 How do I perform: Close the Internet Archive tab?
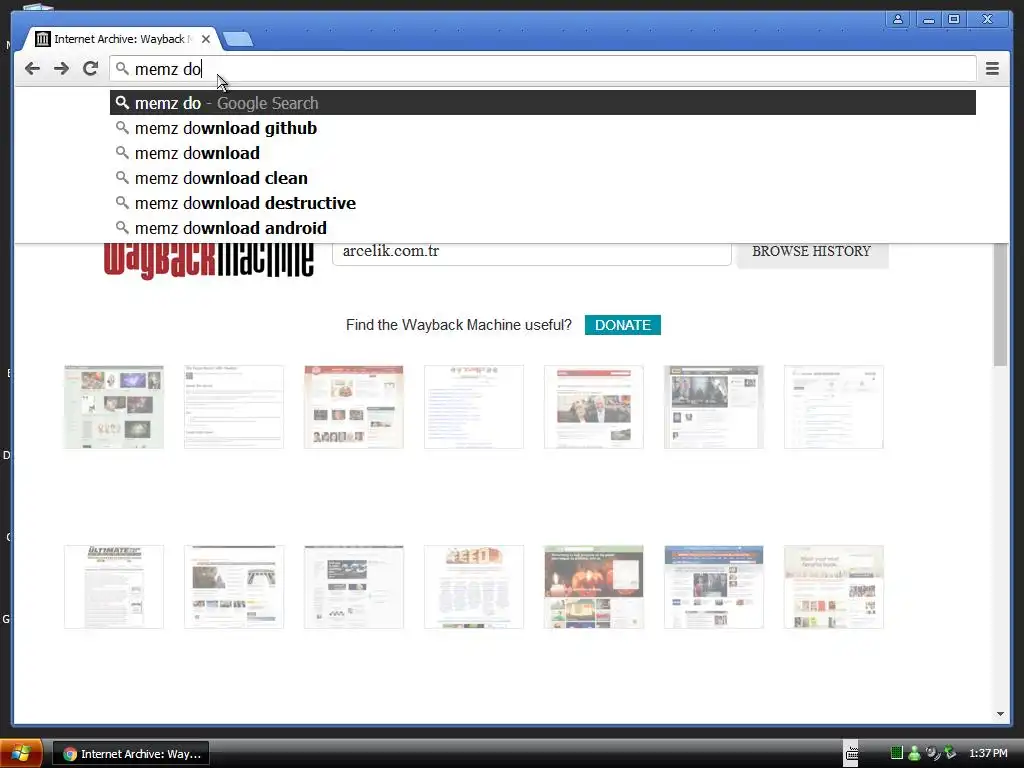pyautogui.click(x=206, y=39)
